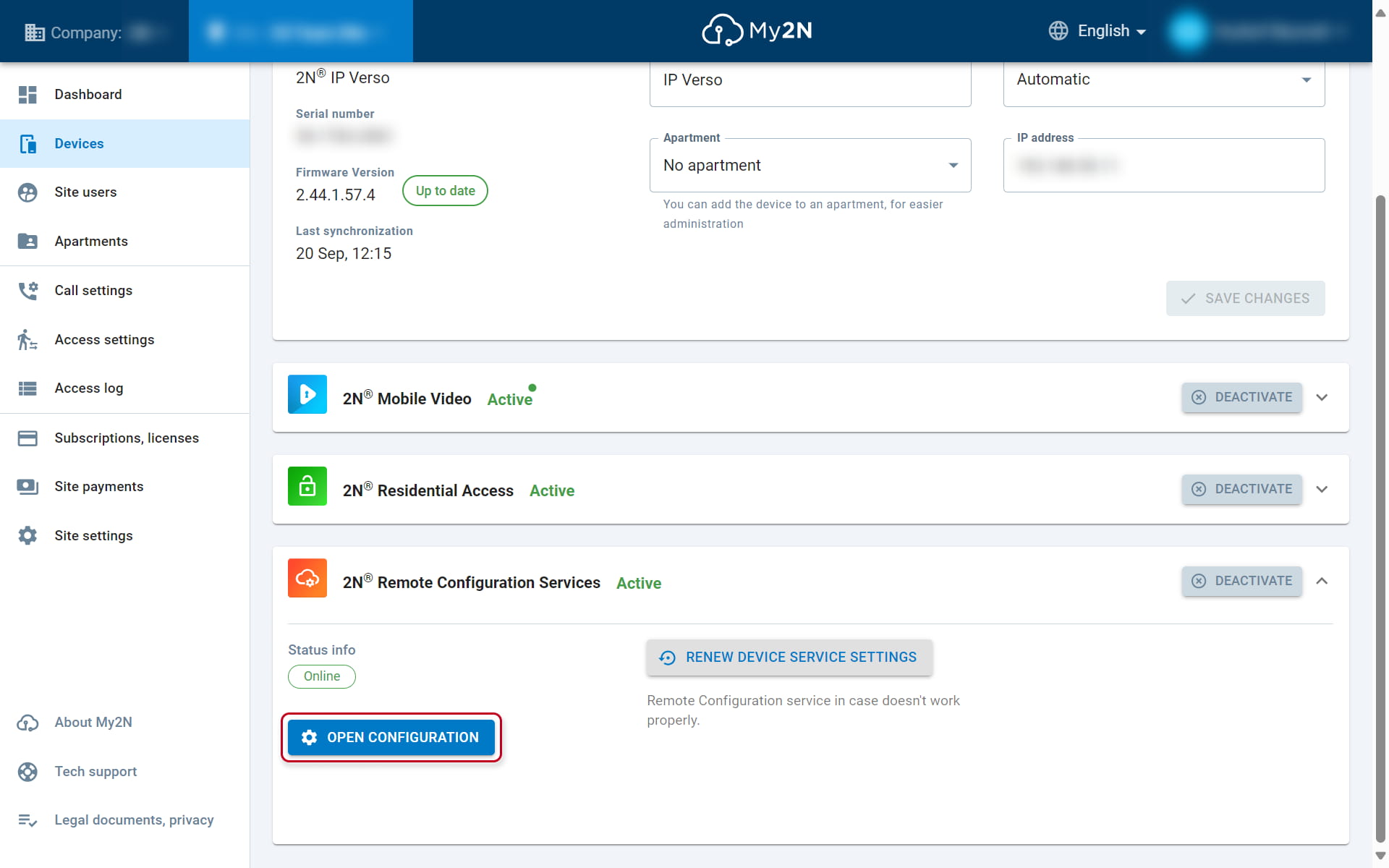Click the page vertical scrollbar

1380,518
